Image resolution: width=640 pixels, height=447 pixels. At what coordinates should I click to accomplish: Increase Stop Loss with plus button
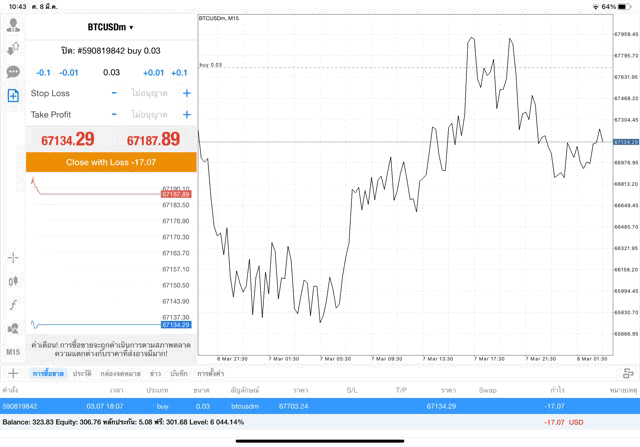[186, 93]
